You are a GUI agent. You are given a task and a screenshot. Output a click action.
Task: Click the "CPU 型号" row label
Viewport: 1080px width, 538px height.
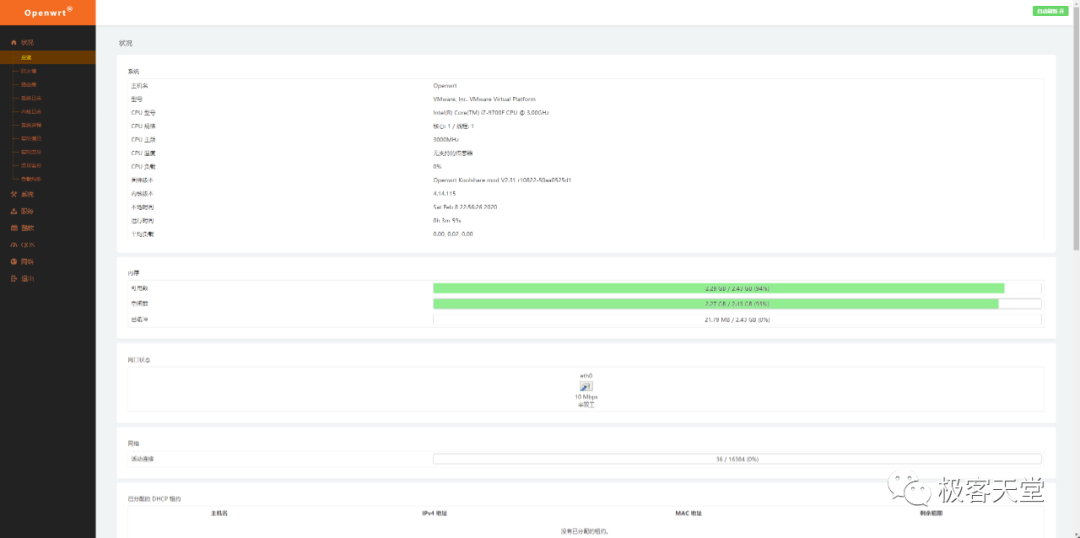(x=143, y=112)
